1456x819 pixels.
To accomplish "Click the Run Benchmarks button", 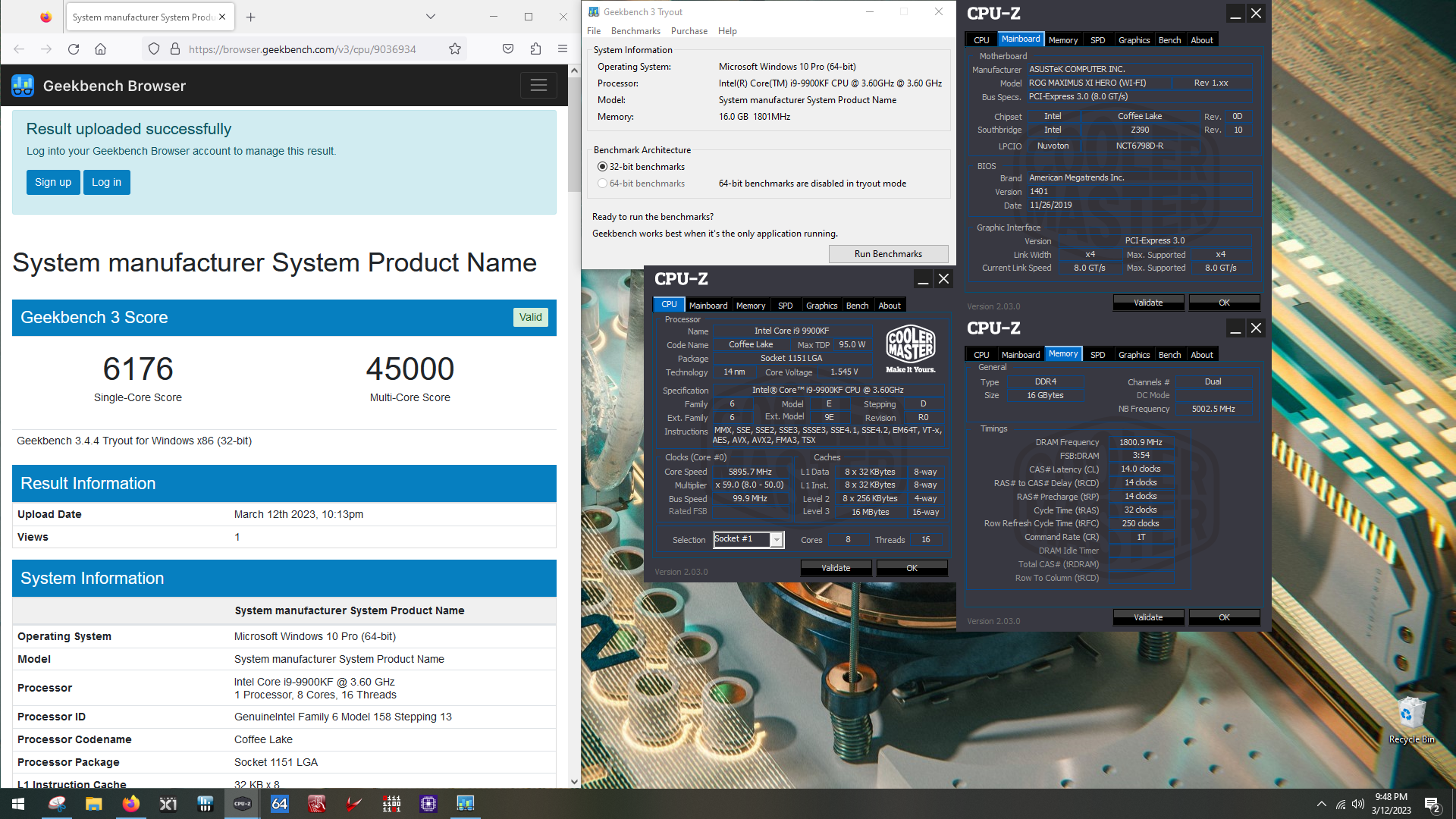I will 888,254.
